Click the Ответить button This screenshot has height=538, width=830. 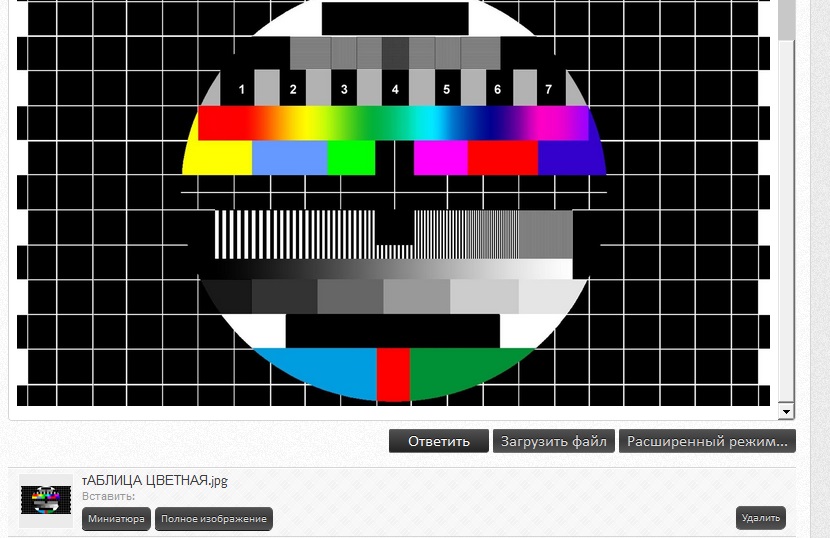tap(439, 441)
